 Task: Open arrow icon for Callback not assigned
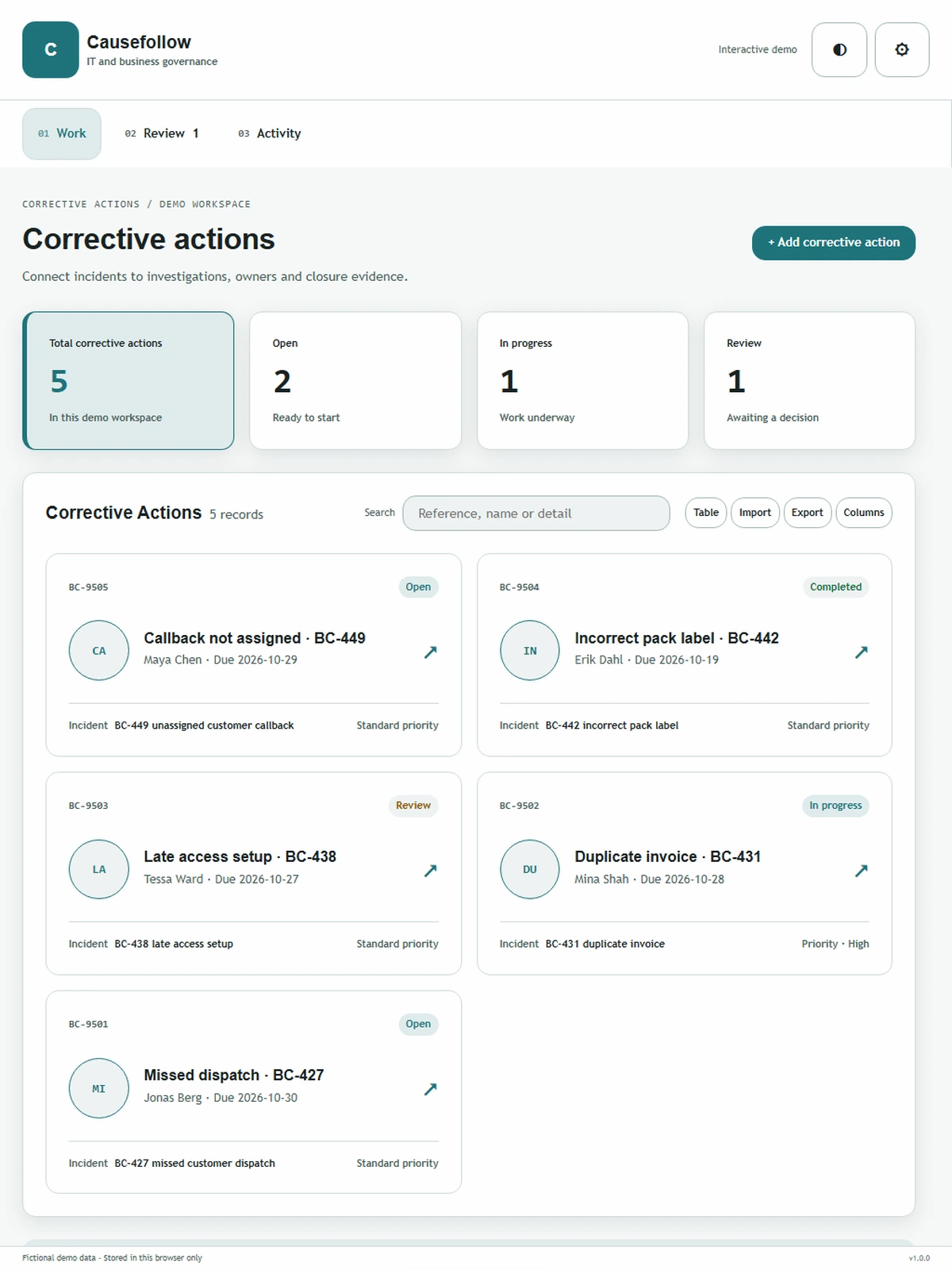click(430, 652)
